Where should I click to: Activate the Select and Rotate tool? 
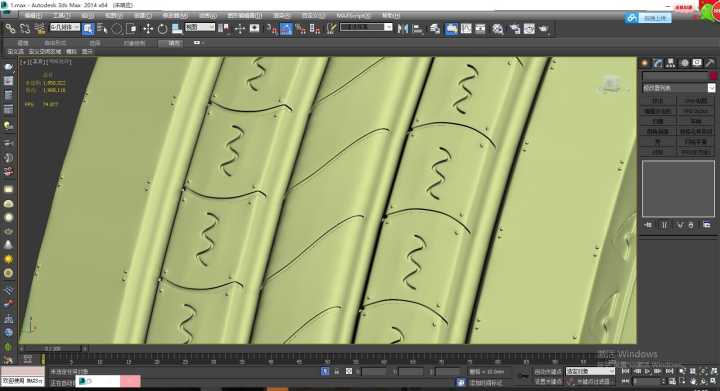(162, 29)
